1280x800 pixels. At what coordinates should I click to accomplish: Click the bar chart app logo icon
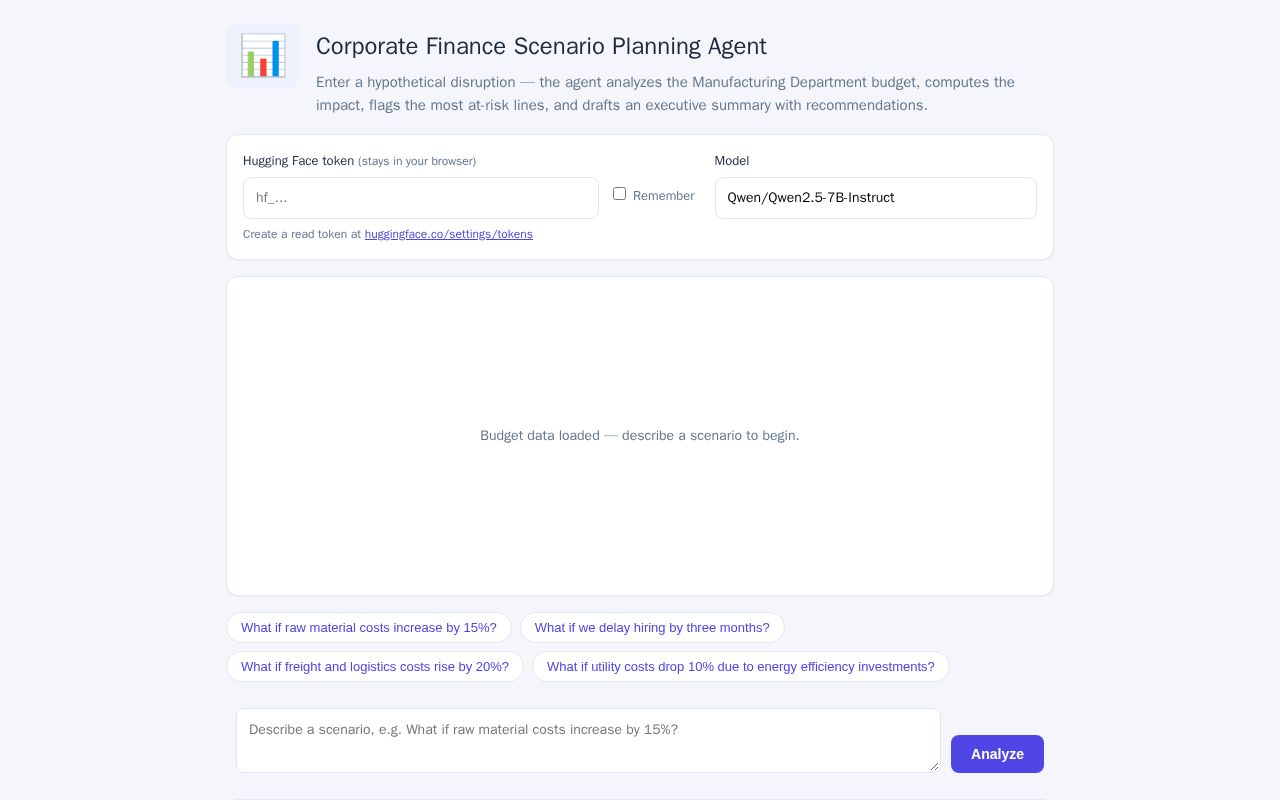pyautogui.click(x=263, y=56)
